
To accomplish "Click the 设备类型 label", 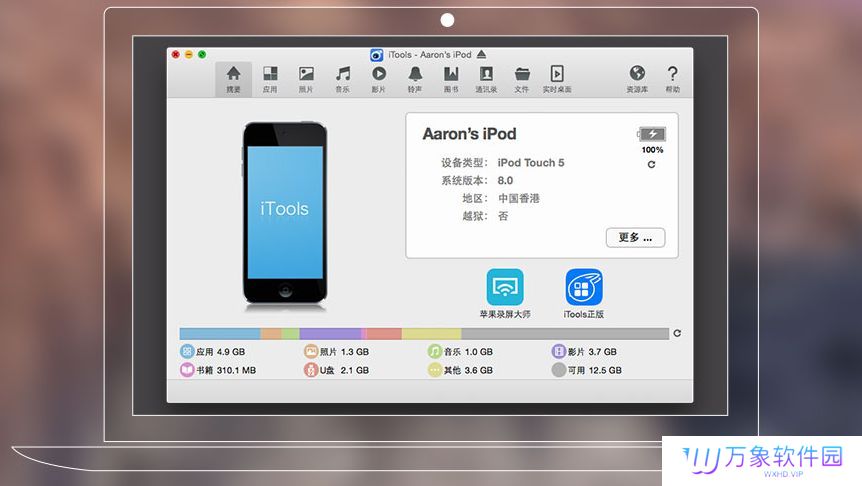I will pyautogui.click(x=463, y=163).
